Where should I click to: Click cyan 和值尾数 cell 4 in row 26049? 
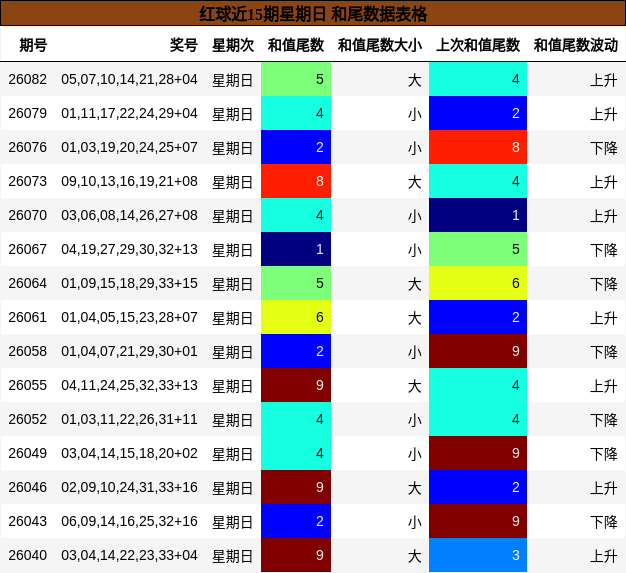click(296, 453)
